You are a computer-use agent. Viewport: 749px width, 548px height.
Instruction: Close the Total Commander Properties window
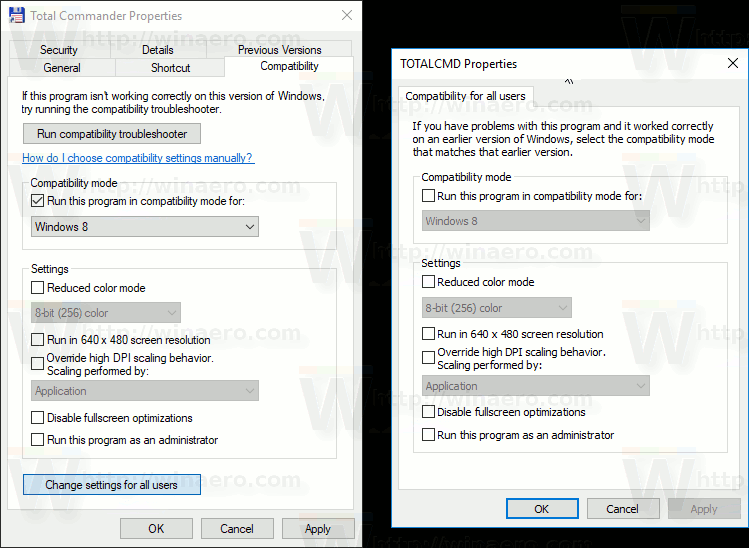coord(347,15)
